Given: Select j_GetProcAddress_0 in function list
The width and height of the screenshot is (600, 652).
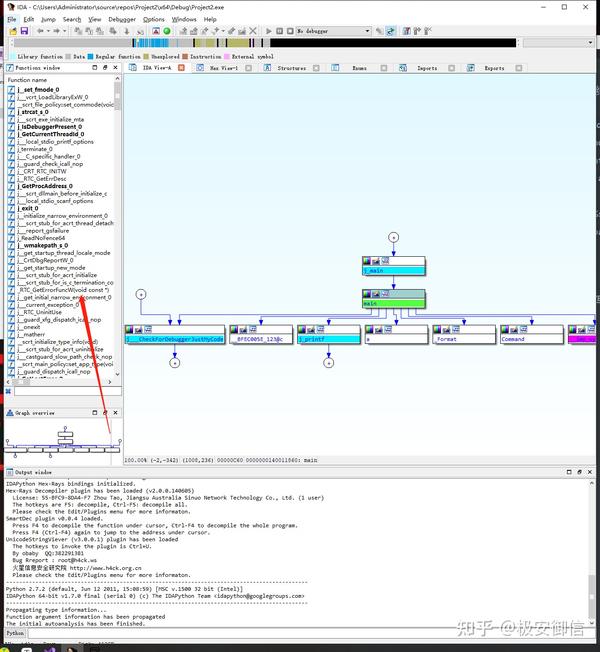Looking at the screenshot, I should (45, 186).
